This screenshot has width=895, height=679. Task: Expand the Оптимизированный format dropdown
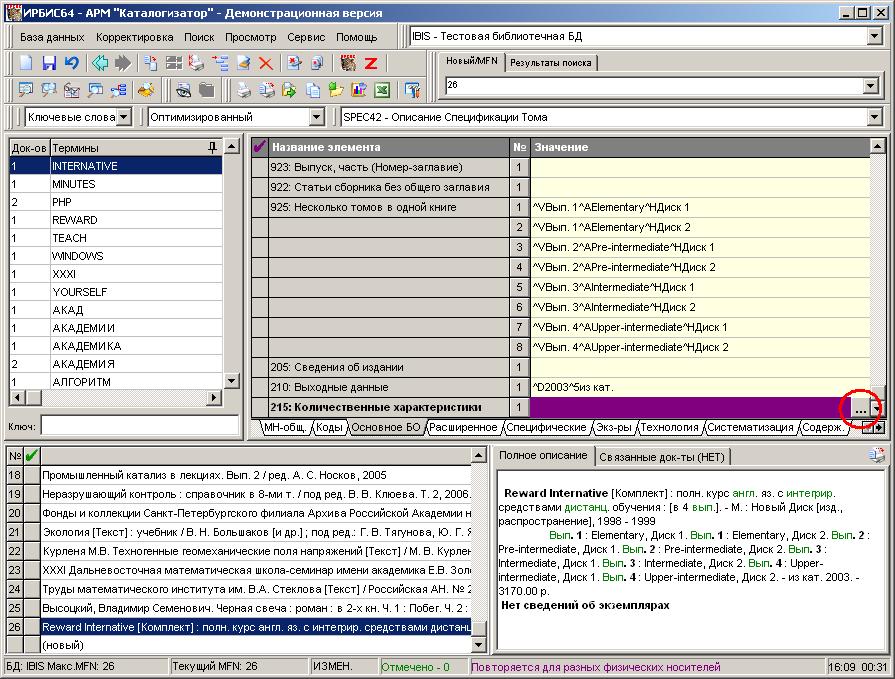[316, 117]
